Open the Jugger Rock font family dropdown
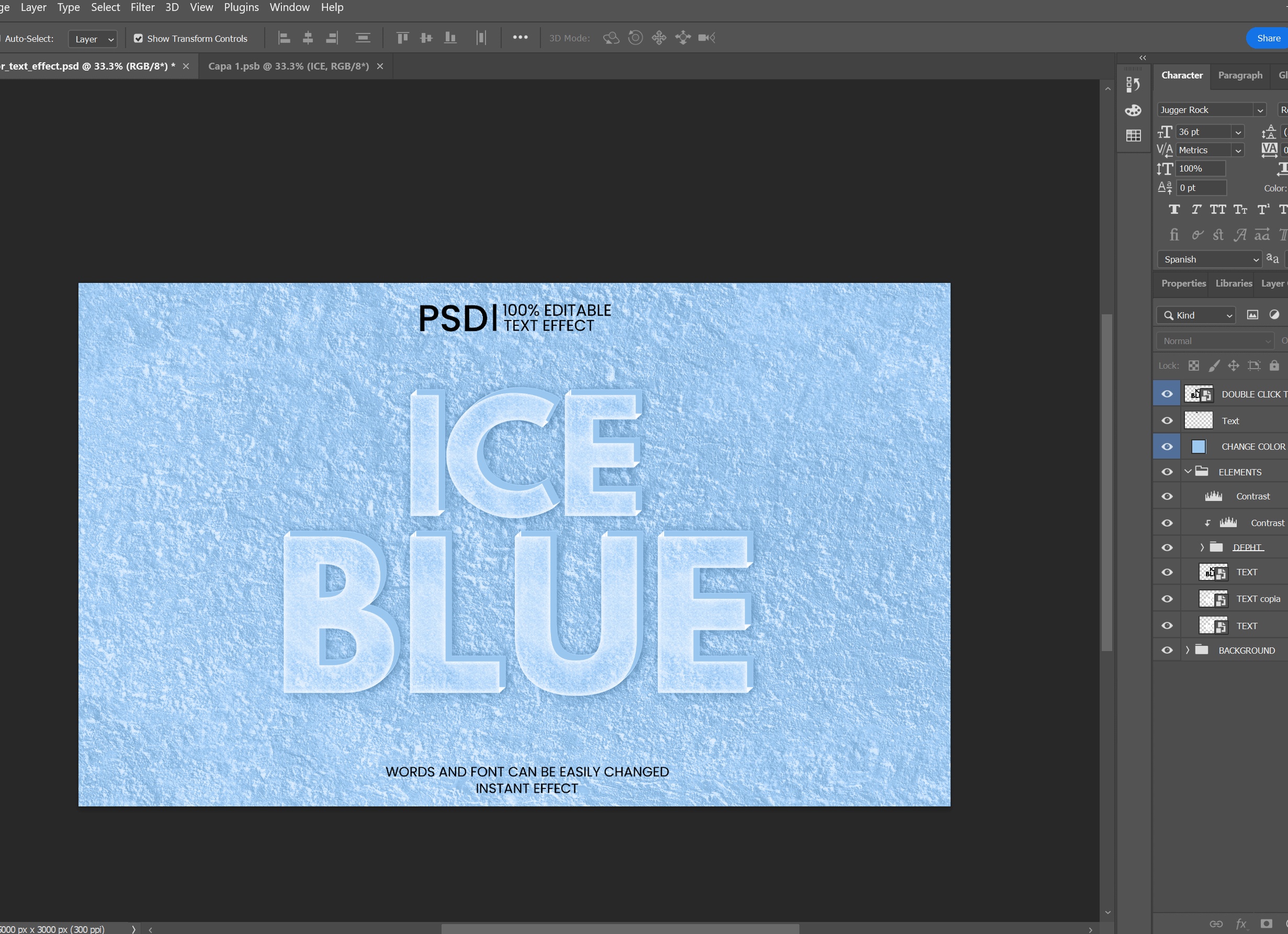The width and height of the screenshot is (1288, 934). pos(1260,110)
